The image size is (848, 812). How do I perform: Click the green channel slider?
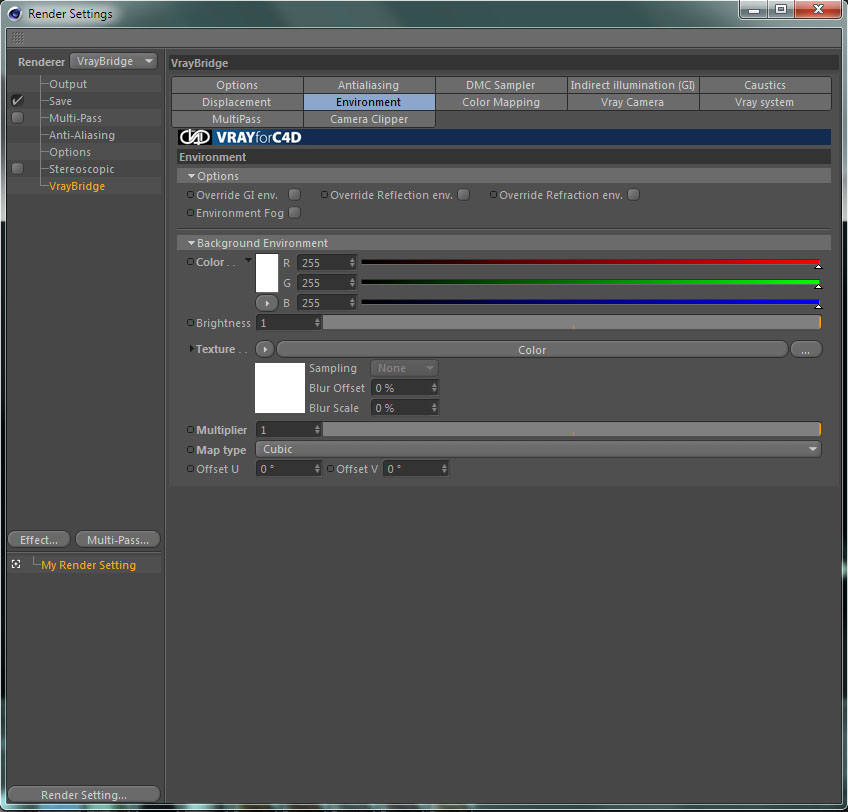(x=591, y=282)
